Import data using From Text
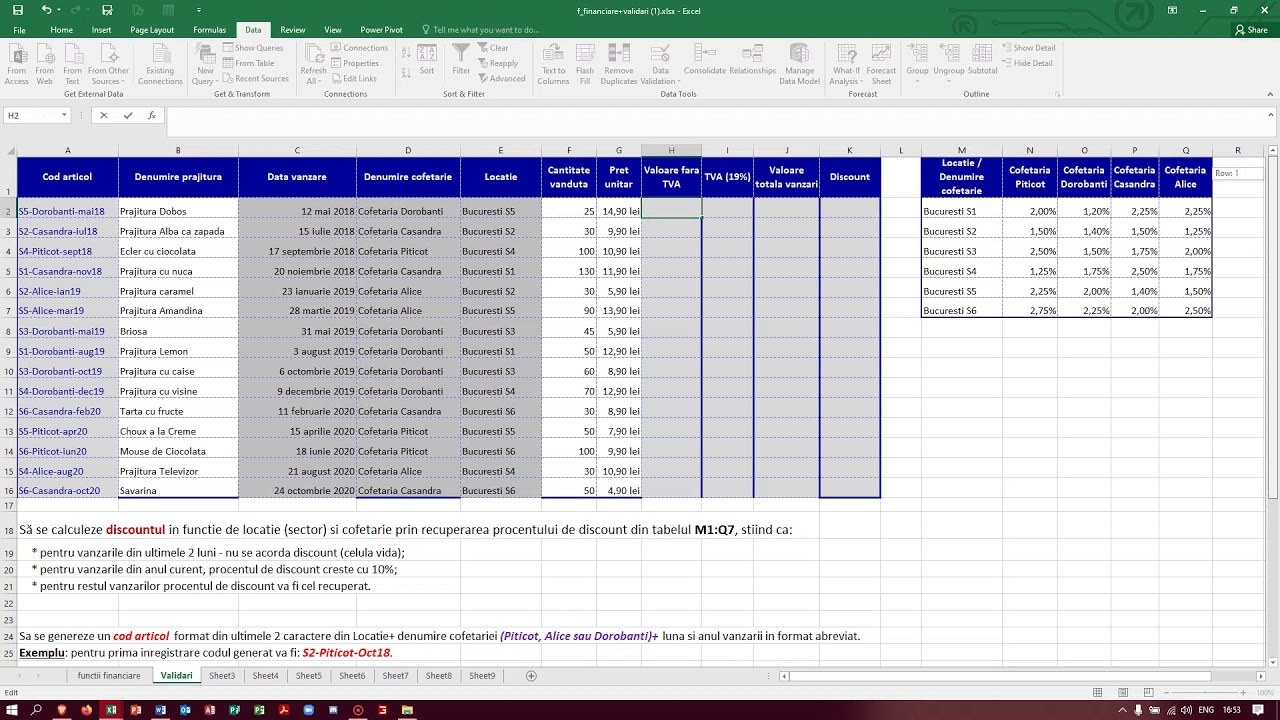Viewport: 1280px width, 720px height. [x=72, y=63]
